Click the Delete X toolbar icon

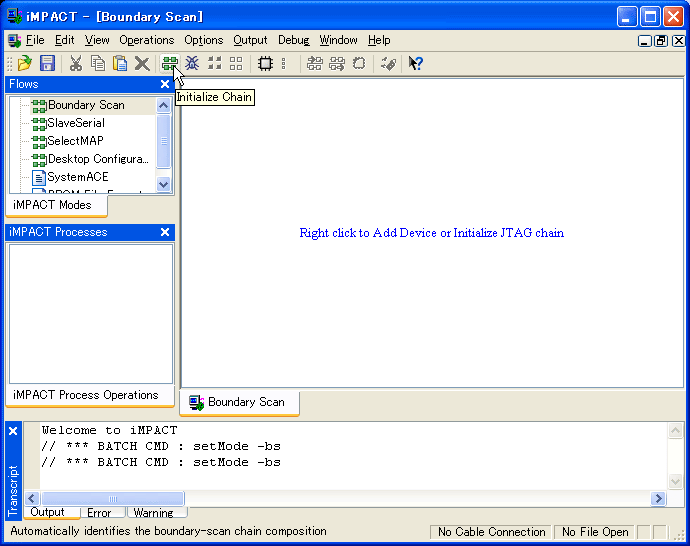click(142, 63)
